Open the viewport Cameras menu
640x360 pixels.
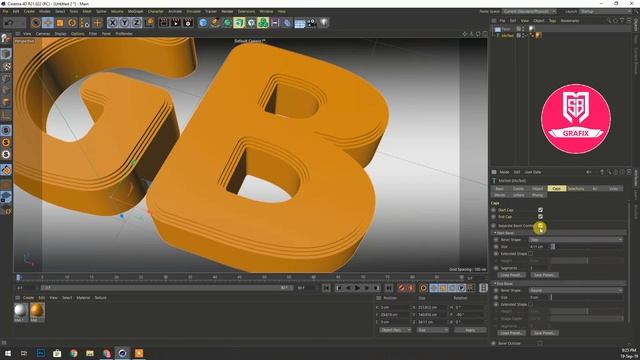coord(43,34)
